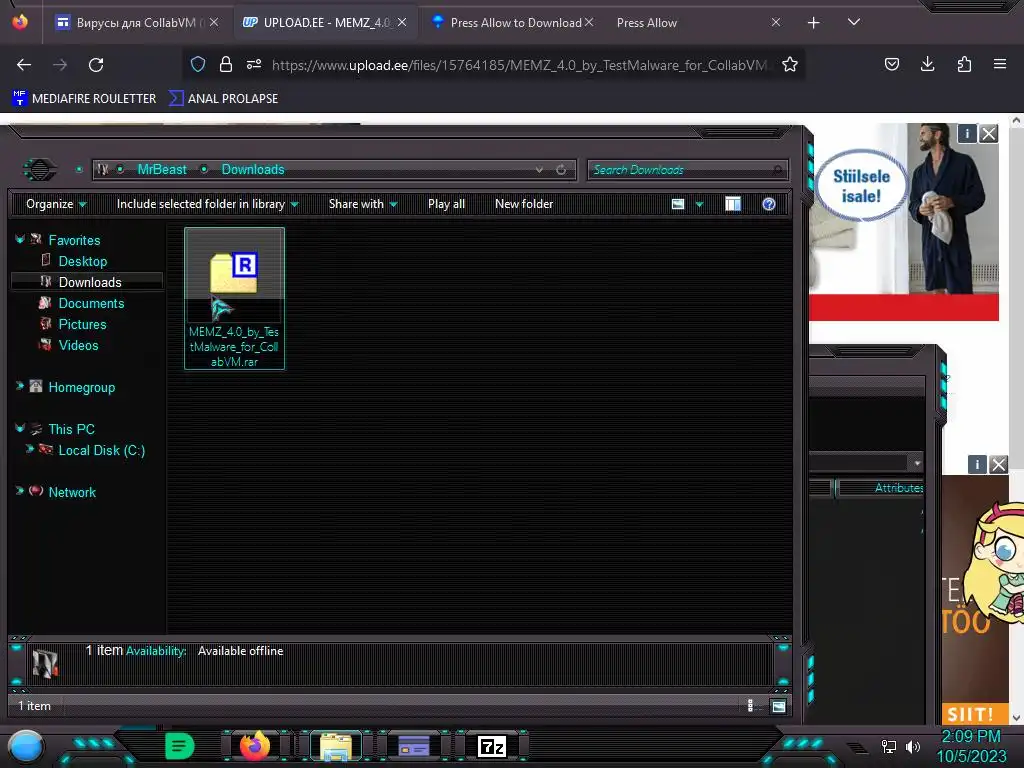Viewport: 1024px width, 768px height.
Task: Select the MEMZ_4.0 rar file
Action: pos(234,298)
